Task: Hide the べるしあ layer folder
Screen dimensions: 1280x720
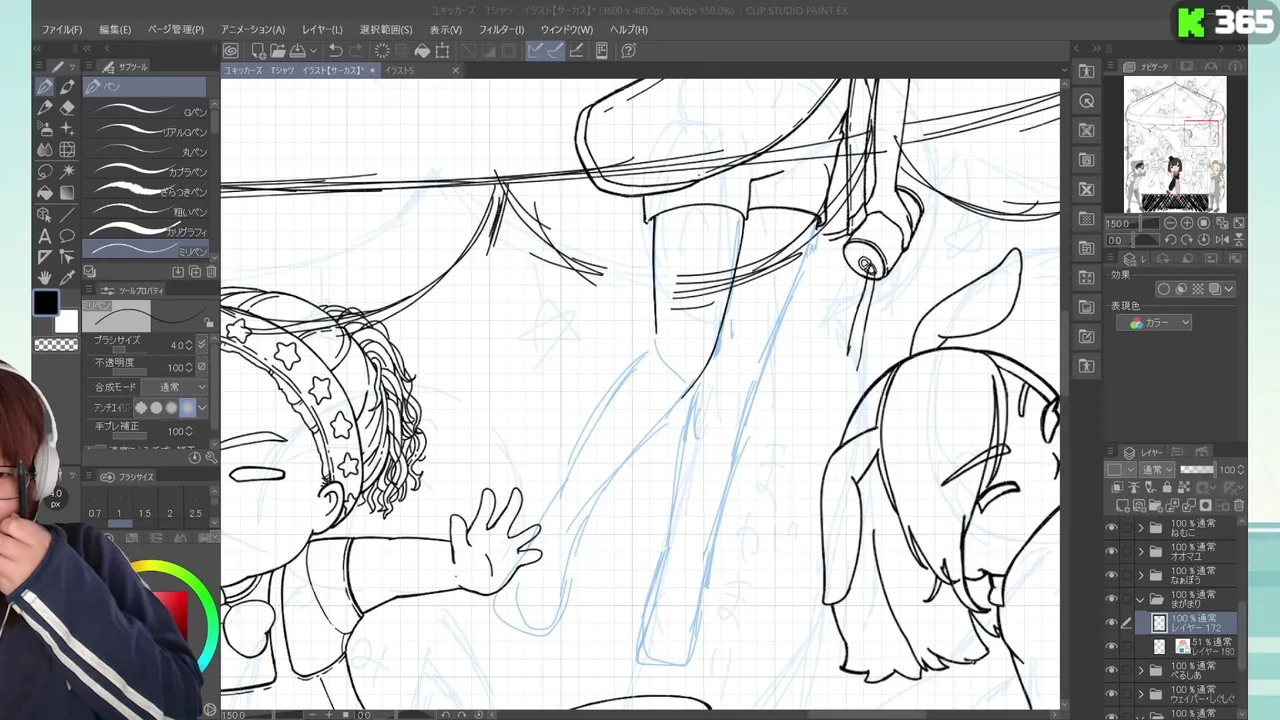Action: [1111, 670]
